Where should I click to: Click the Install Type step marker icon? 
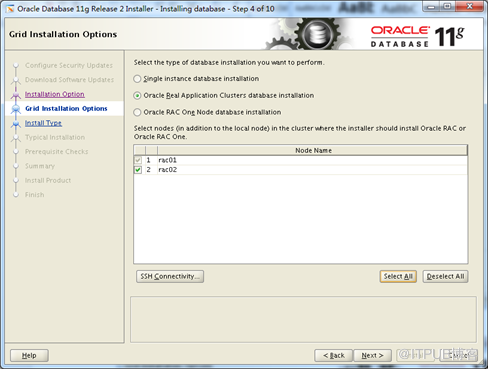click(16, 124)
